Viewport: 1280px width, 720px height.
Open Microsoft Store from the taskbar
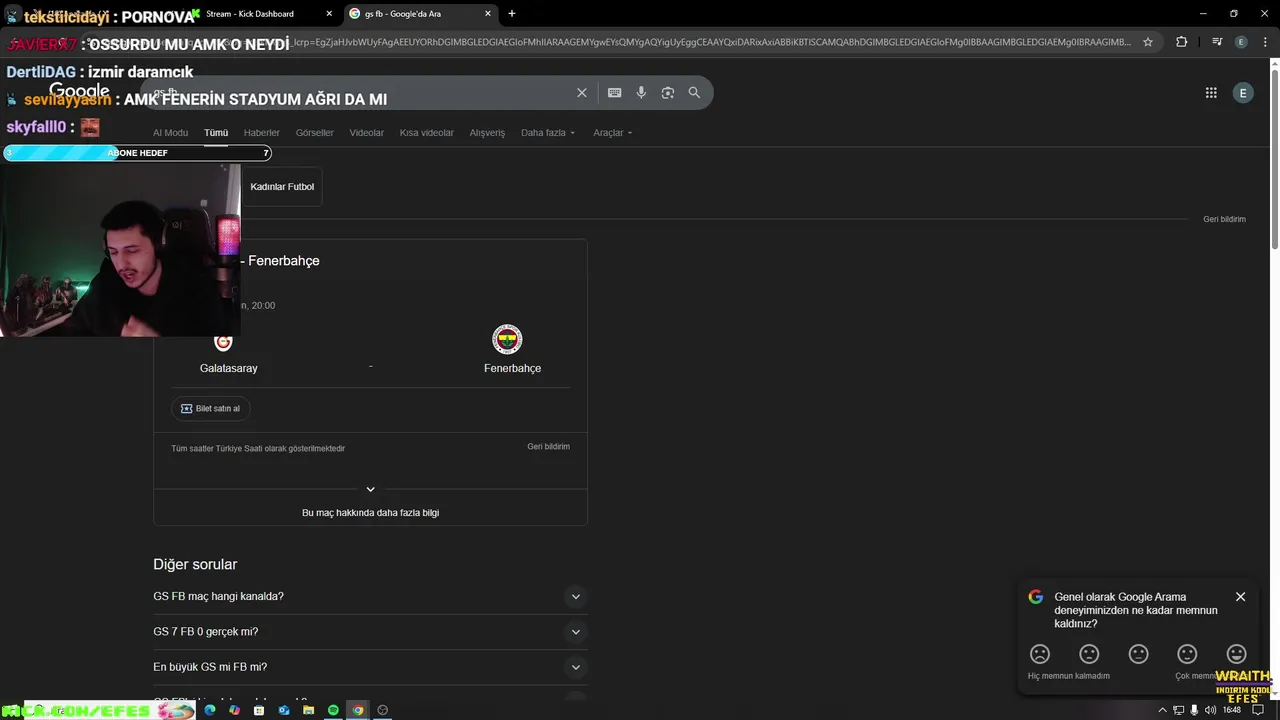259,710
